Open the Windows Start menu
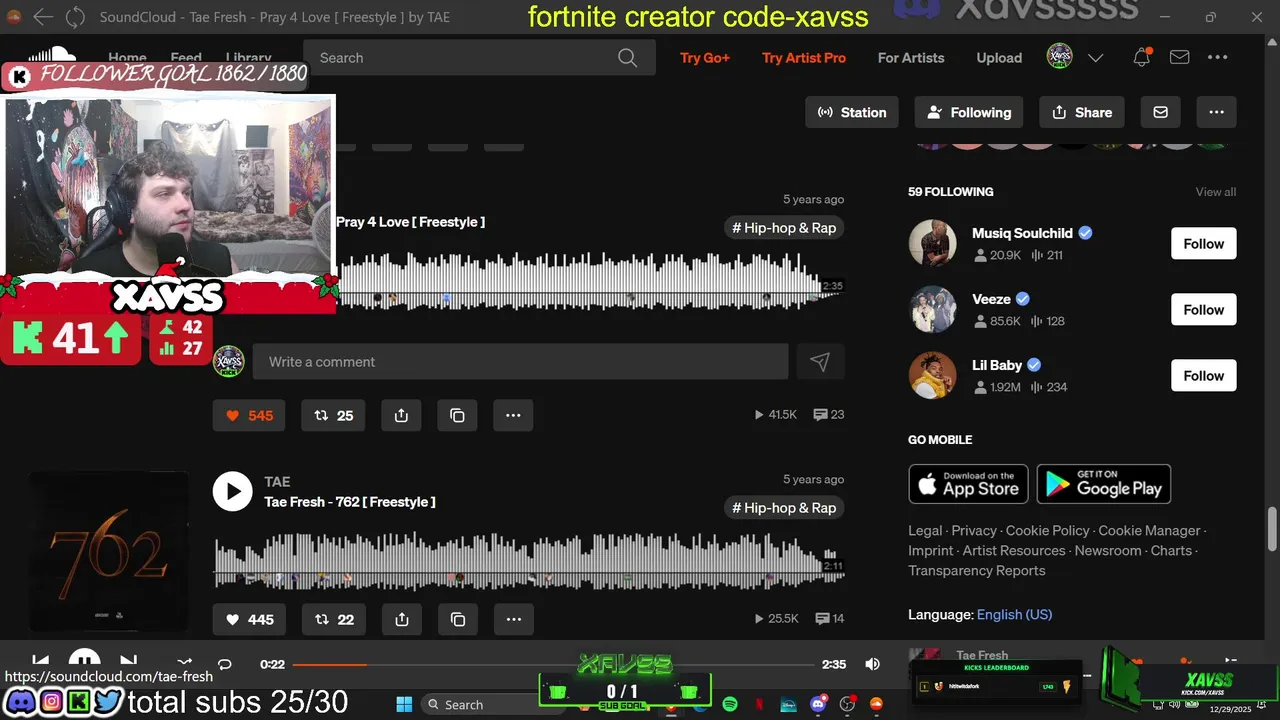 (x=404, y=704)
